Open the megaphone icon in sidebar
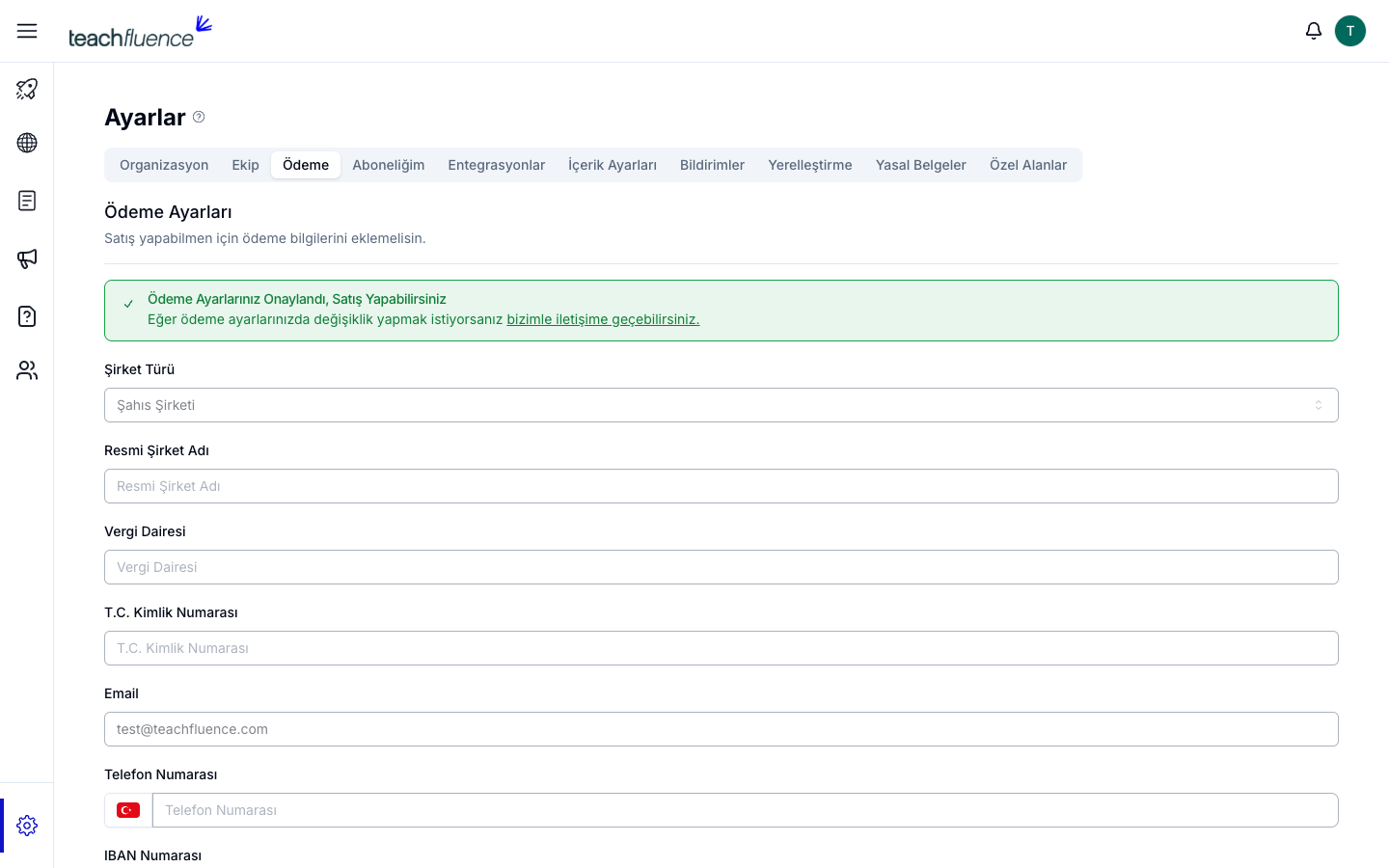Image resolution: width=1389 pixels, height=868 pixels. point(27,258)
